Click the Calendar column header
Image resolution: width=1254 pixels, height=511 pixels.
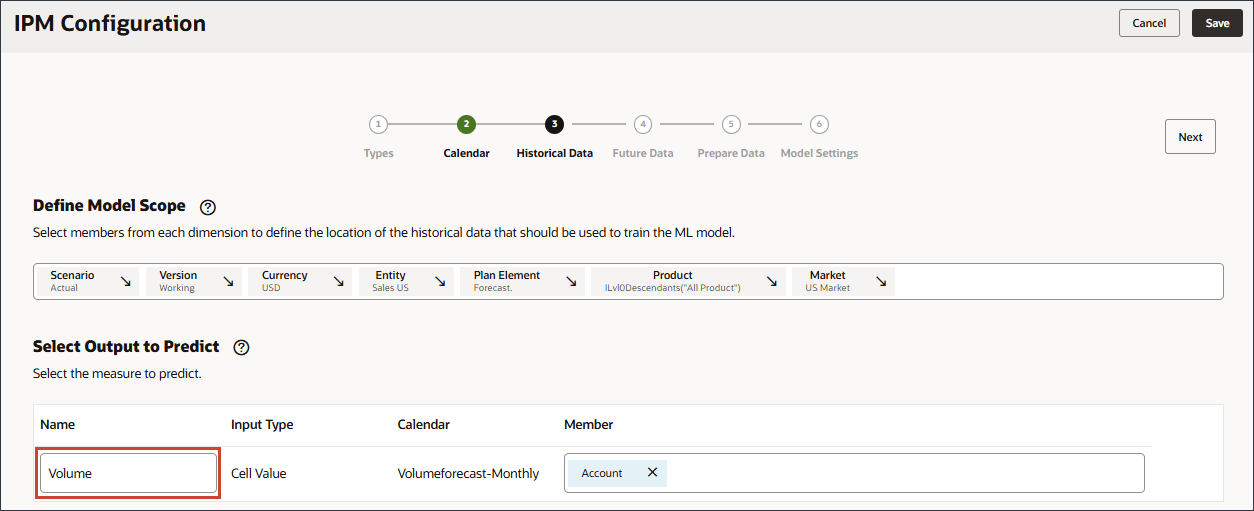424,424
